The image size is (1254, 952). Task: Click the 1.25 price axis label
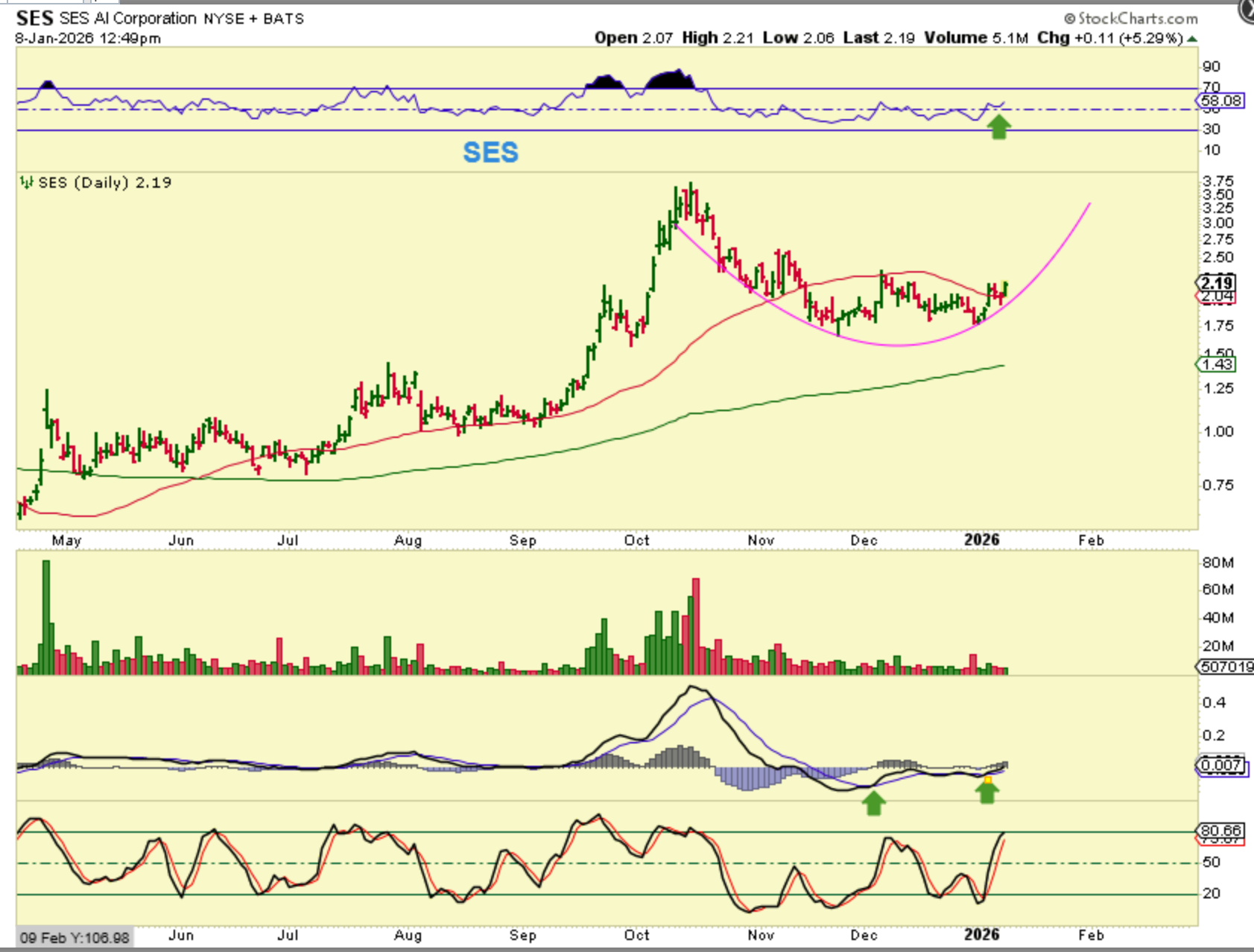(x=1218, y=389)
